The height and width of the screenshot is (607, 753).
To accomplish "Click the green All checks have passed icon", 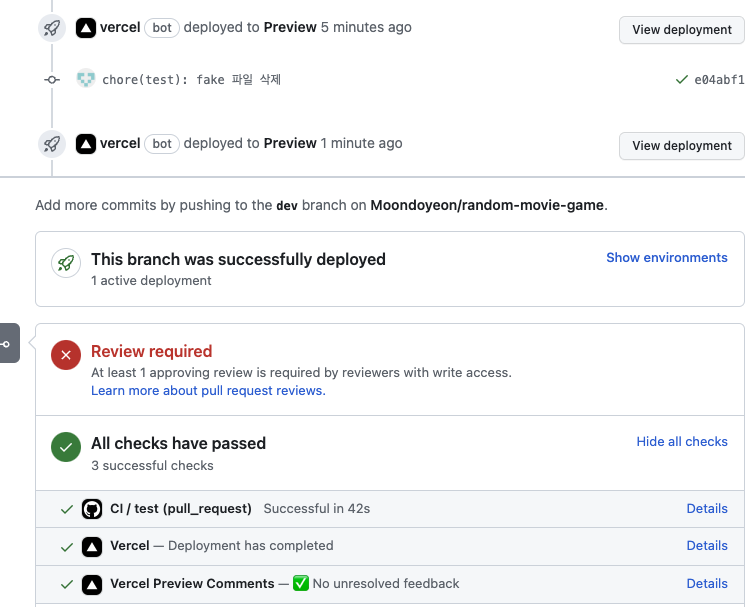I will [x=66, y=447].
